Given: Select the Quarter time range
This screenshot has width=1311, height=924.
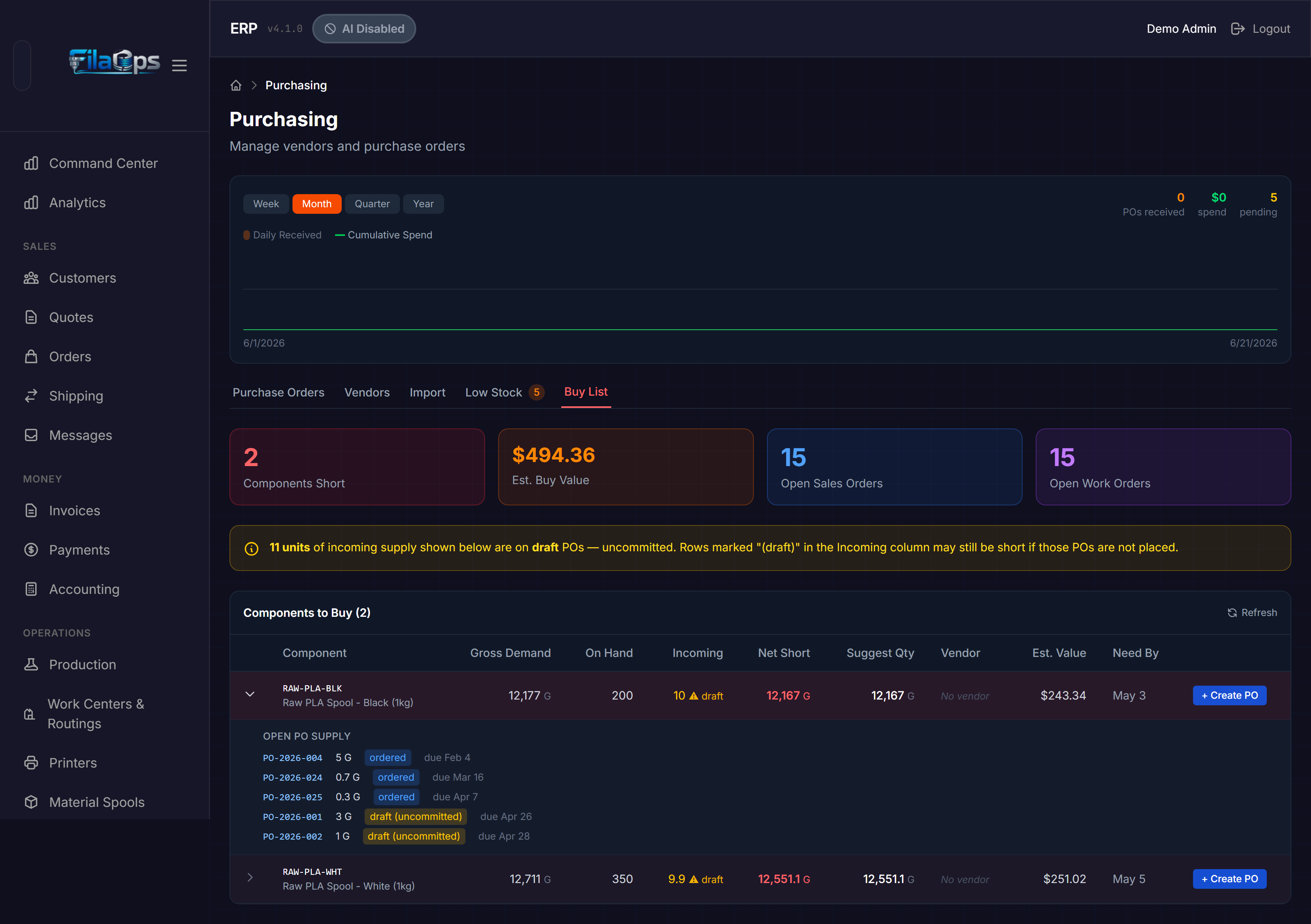Looking at the screenshot, I should tap(372, 204).
